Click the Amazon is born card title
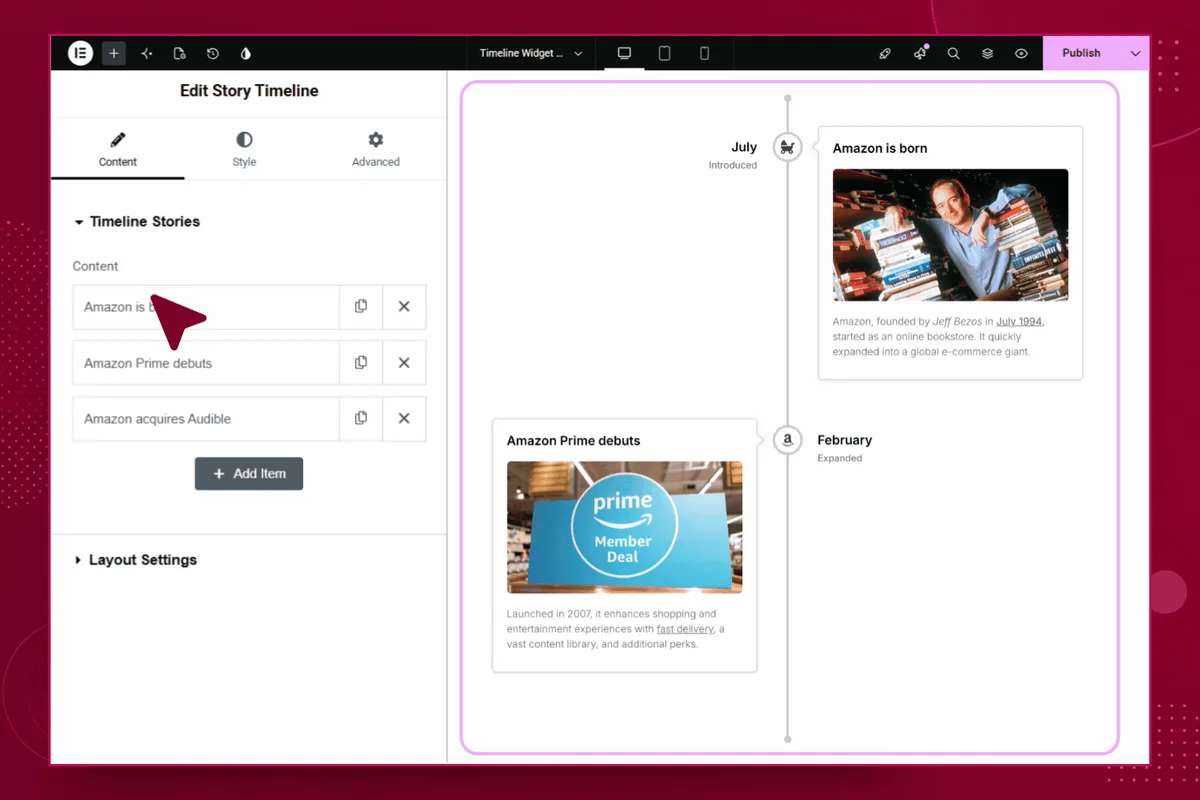Image resolution: width=1200 pixels, height=800 pixels. click(880, 148)
